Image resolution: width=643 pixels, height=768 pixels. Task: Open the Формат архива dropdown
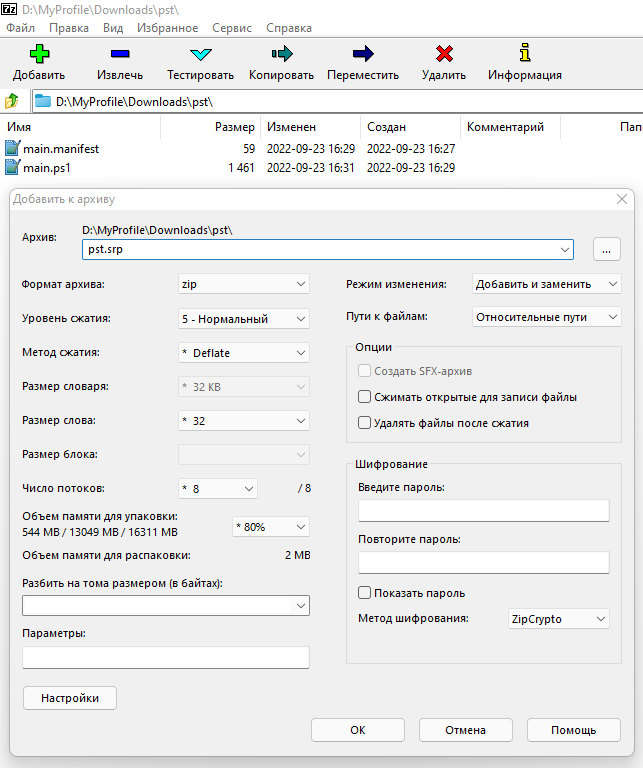pyautogui.click(x=243, y=285)
